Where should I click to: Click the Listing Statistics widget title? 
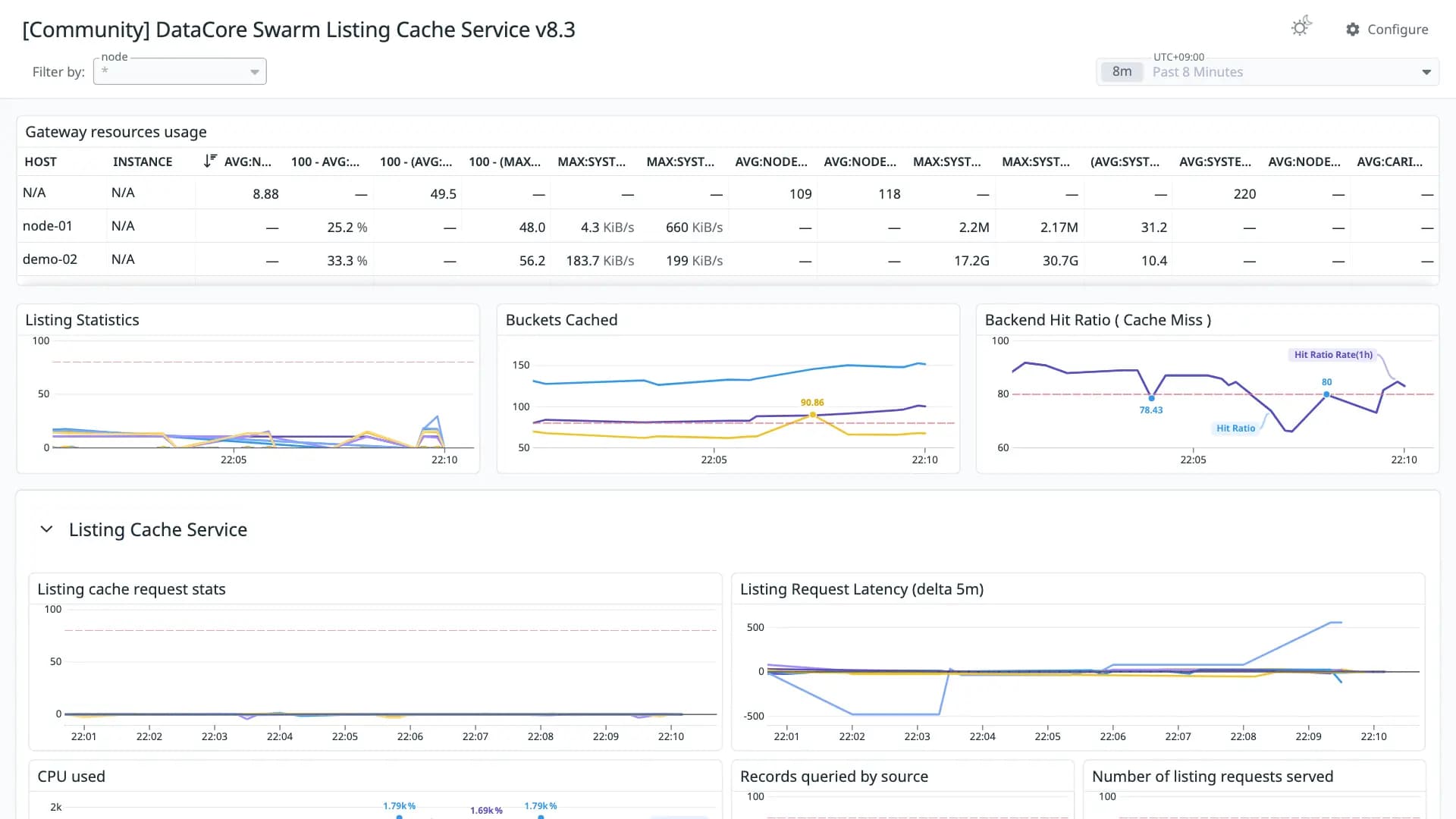click(82, 320)
